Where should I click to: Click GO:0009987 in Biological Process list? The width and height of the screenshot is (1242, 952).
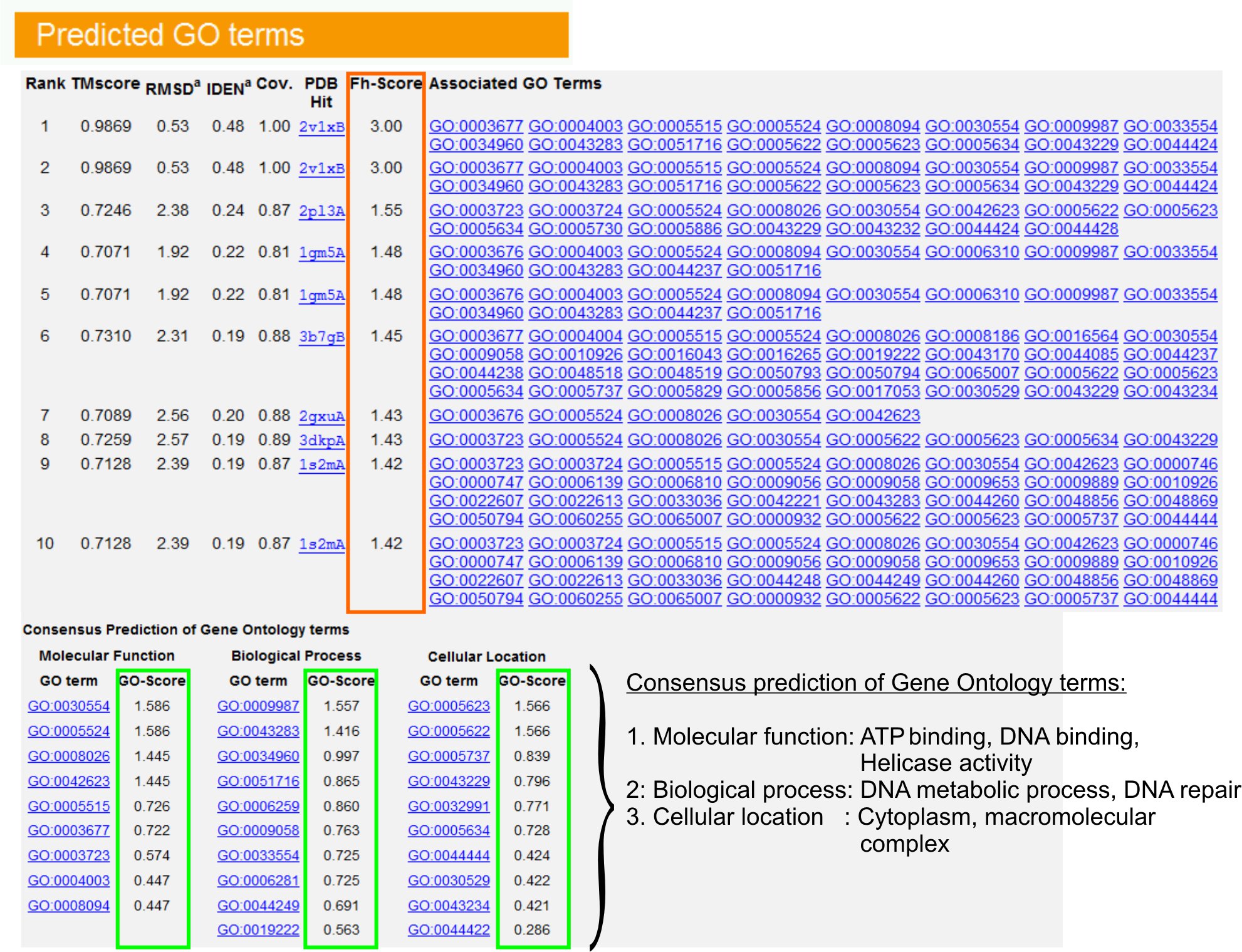coord(258,706)
